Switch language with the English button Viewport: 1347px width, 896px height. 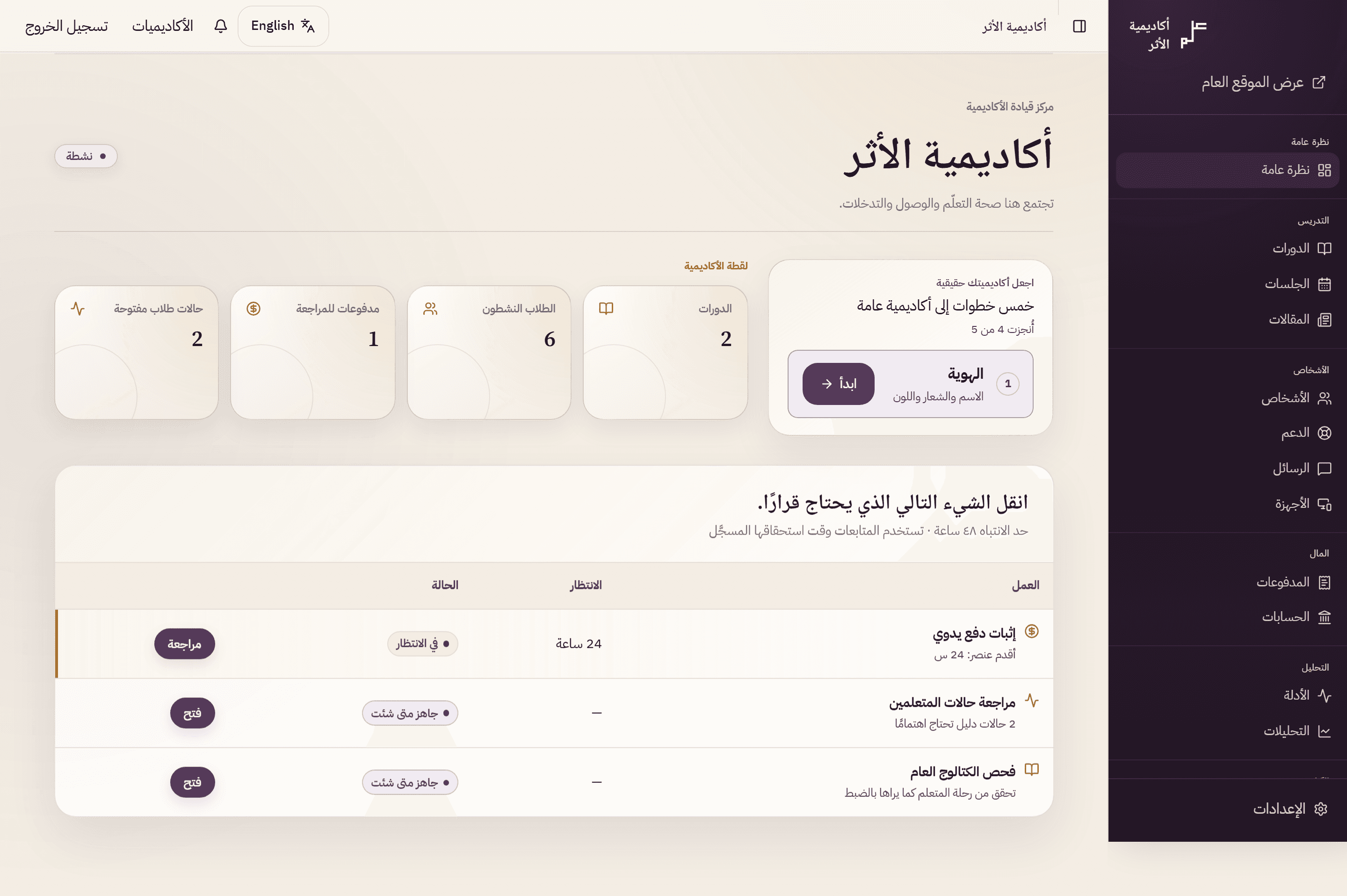(283, 26)
